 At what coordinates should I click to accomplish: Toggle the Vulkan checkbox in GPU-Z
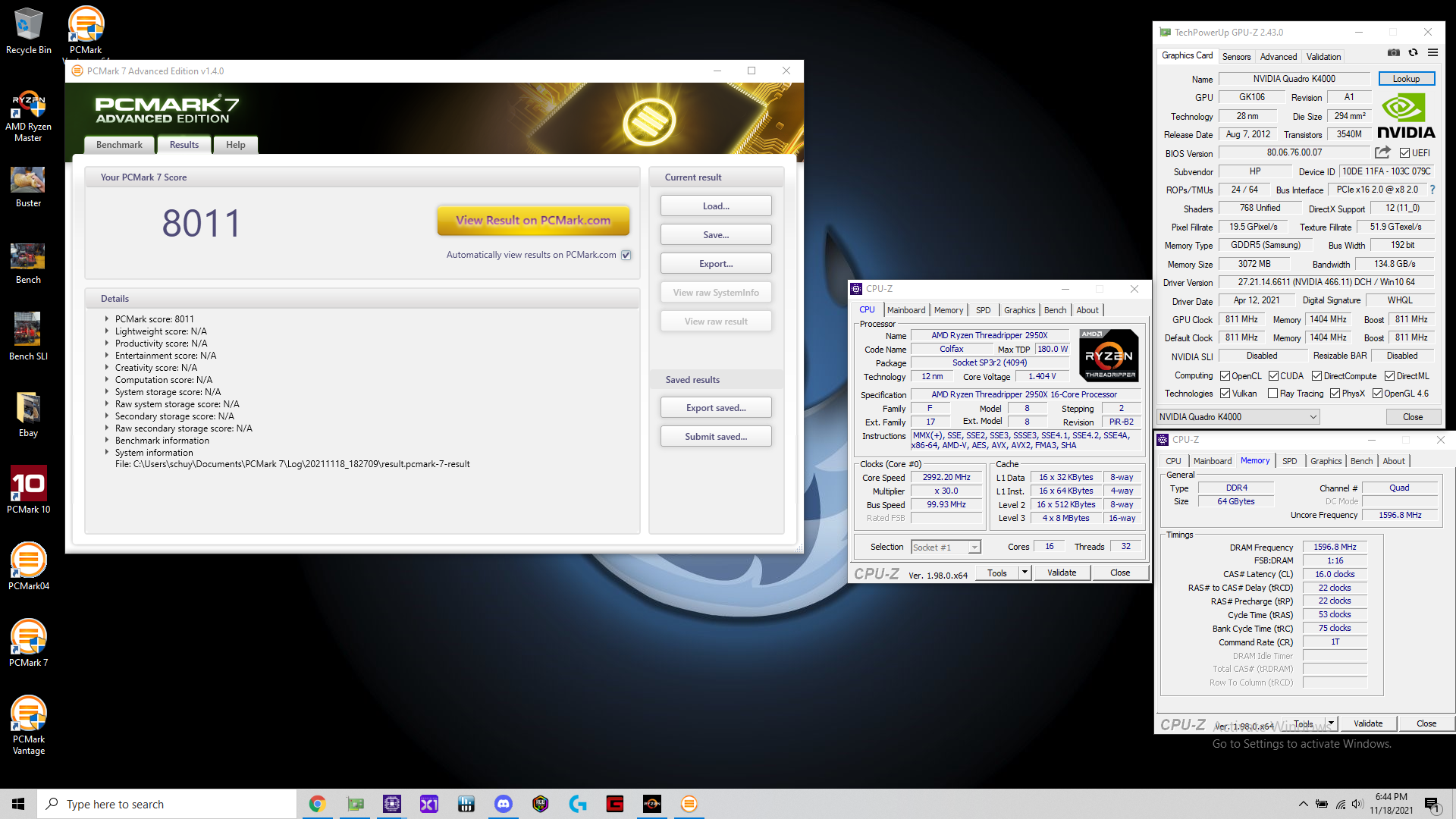(1225, 394)
